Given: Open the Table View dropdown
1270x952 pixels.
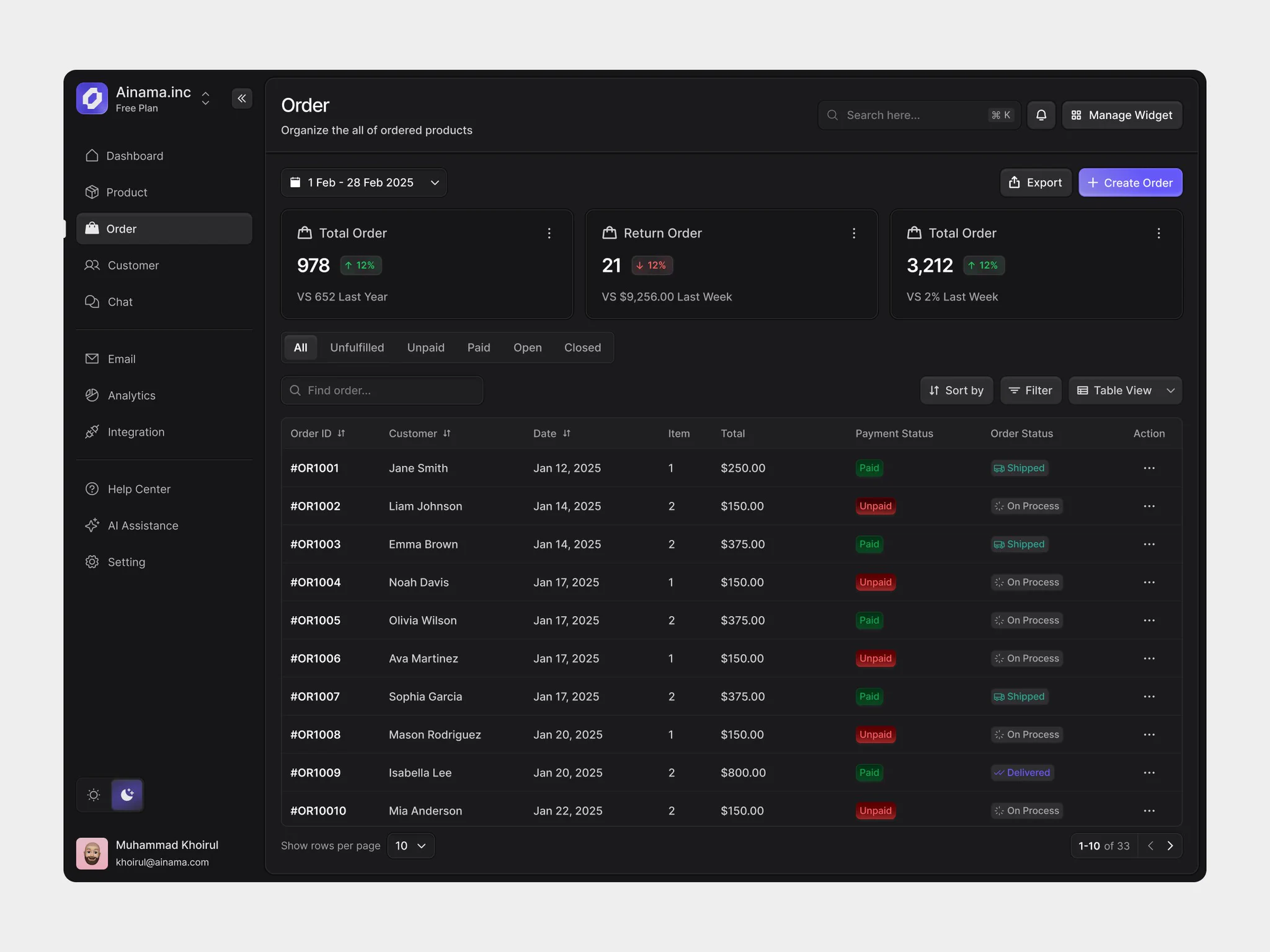Looking at the screenshot, I should (1126, 390).
